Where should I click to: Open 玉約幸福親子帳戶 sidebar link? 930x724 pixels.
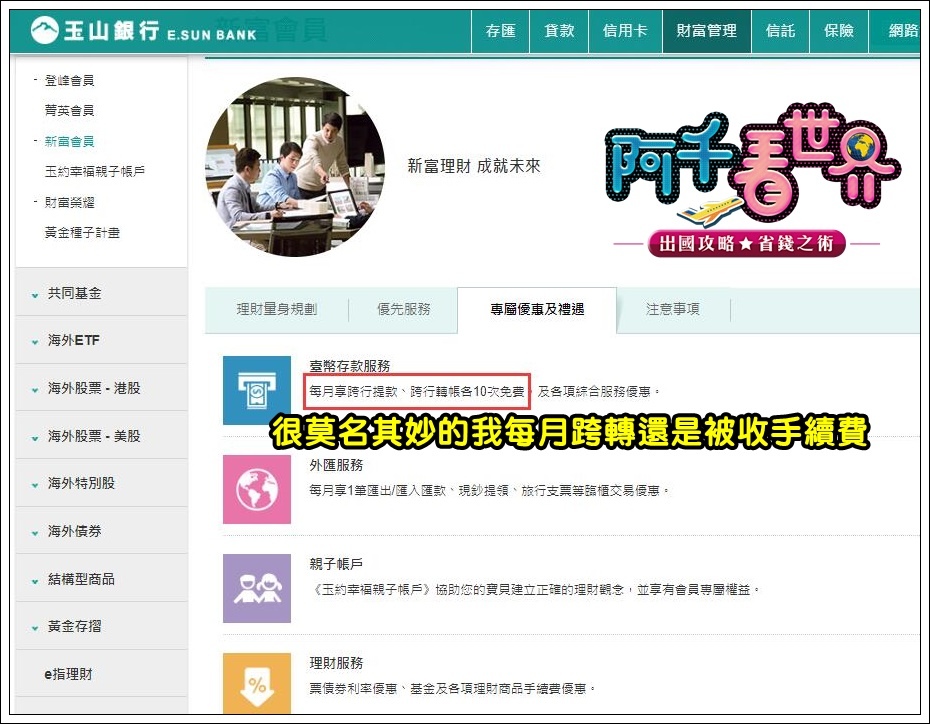click(x=95, y=171)
